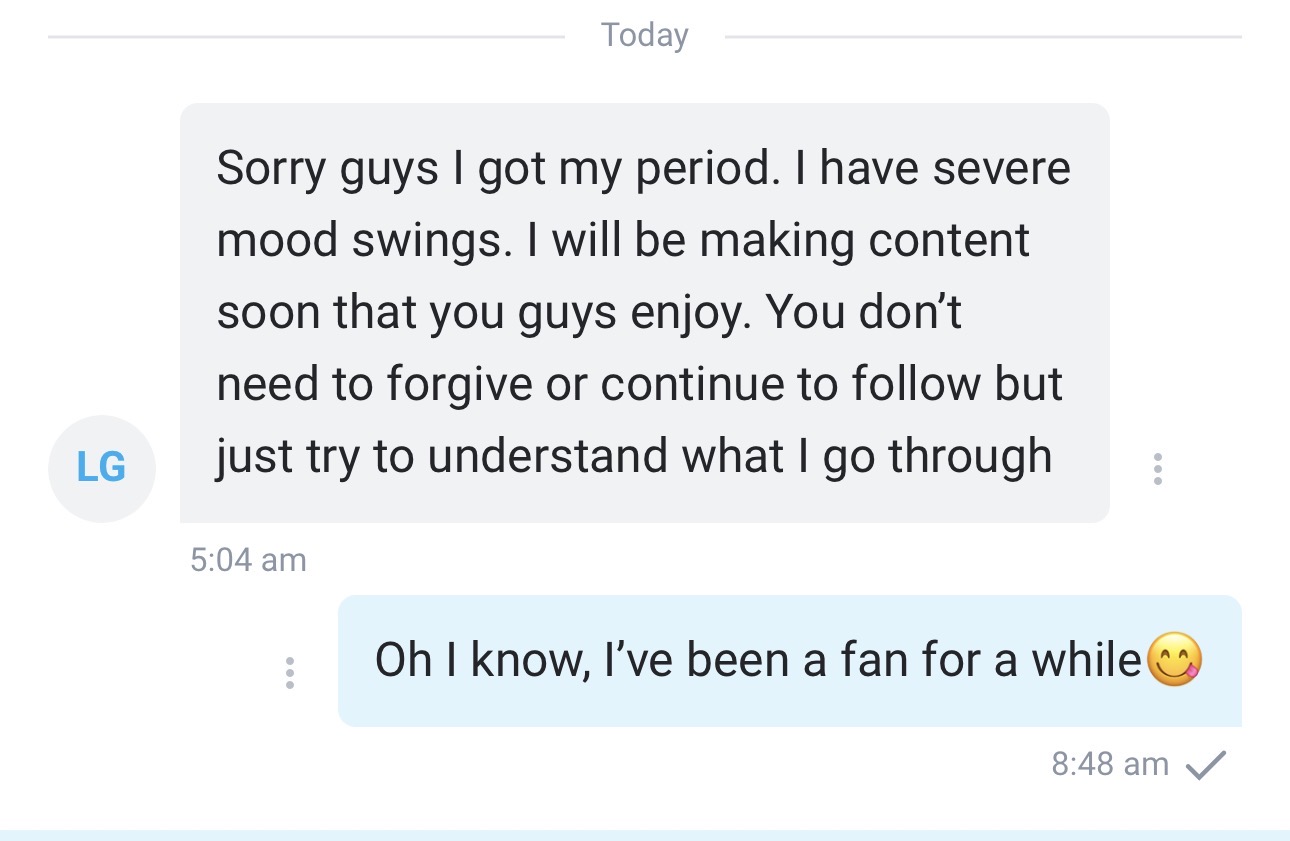The height and width of the screenshot is (841, 1290).
Task: Click the LG sender avatar
Action: (101, 468)
